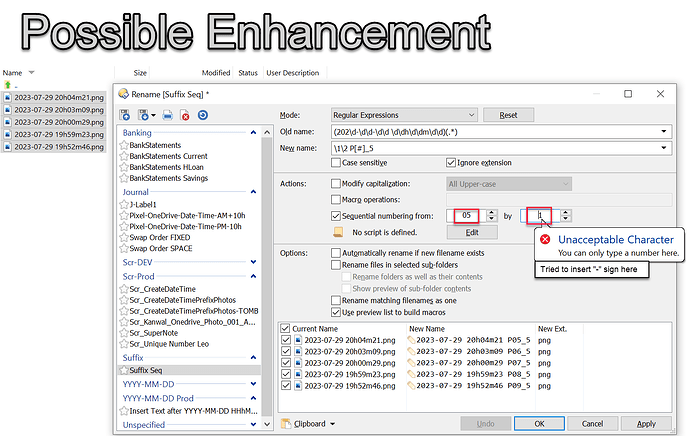The width and height of the screenshot is (690, 436).
Task: Click the star icon beside Scr_SuperNote
Action: (124, 333)
